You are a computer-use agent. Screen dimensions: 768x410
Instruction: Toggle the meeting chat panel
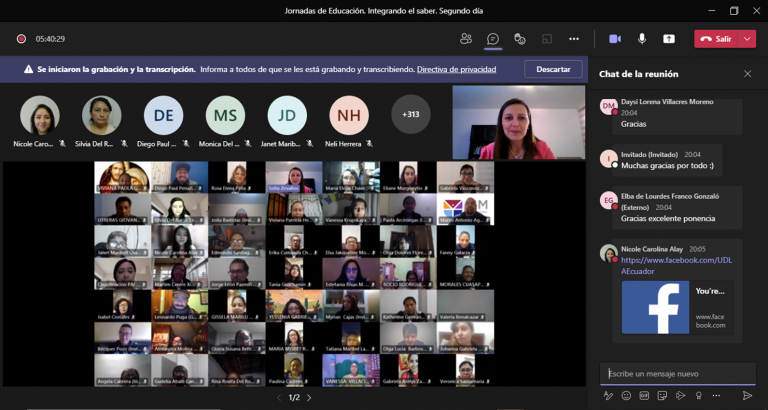[x=493, y=39]
